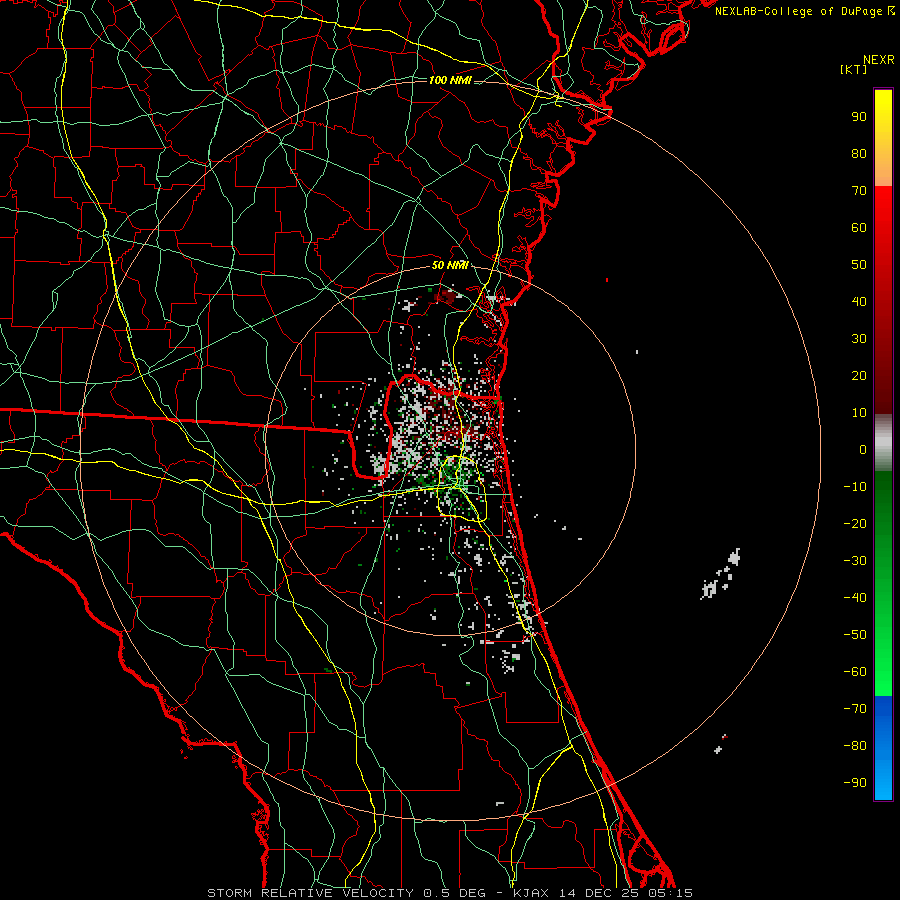
Task: Click the -20 value on the velocity scale
Action: (855, 524)
